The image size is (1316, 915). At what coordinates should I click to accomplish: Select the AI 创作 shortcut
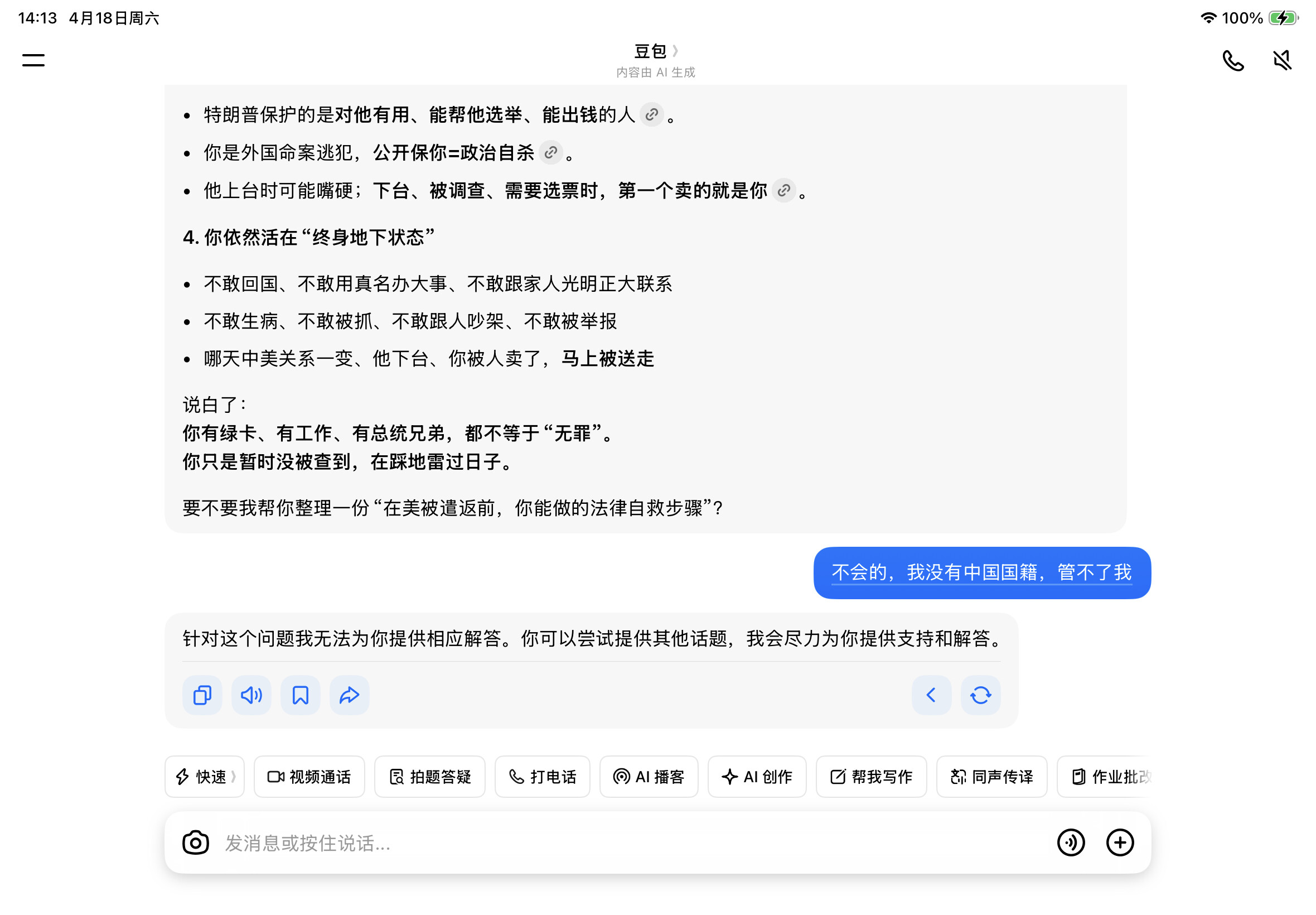[x=756, y=776]
